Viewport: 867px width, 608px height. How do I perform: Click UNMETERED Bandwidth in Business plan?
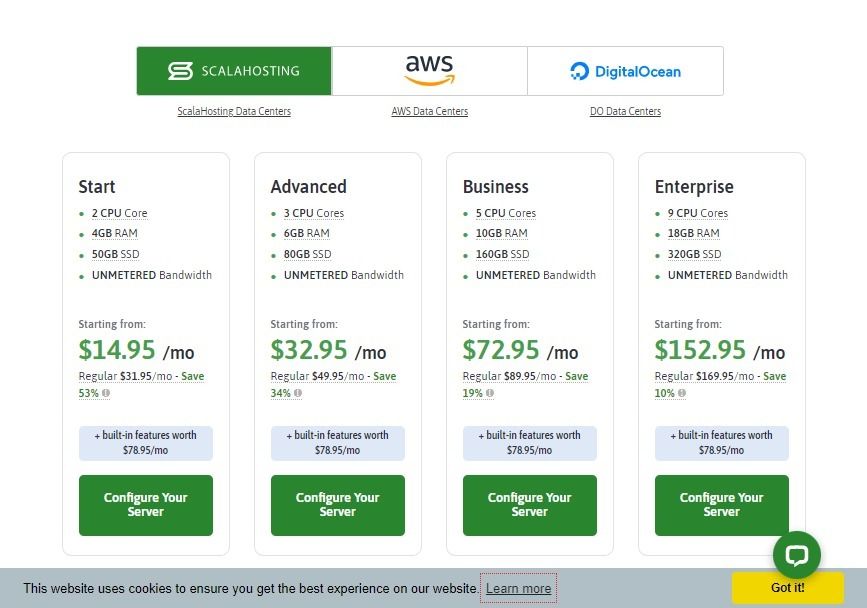[535, 275]
